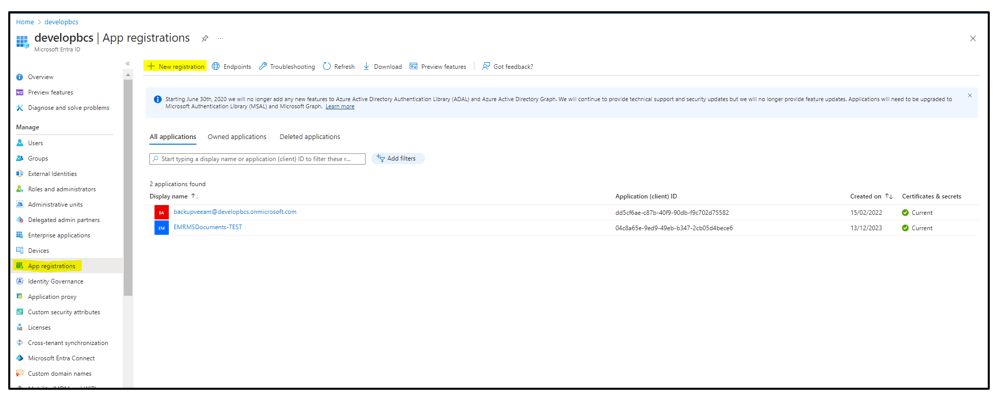Focus the display name search field
Image resolution: width=1003 pixels, height=400 pixels.
(x=258, y=159)
